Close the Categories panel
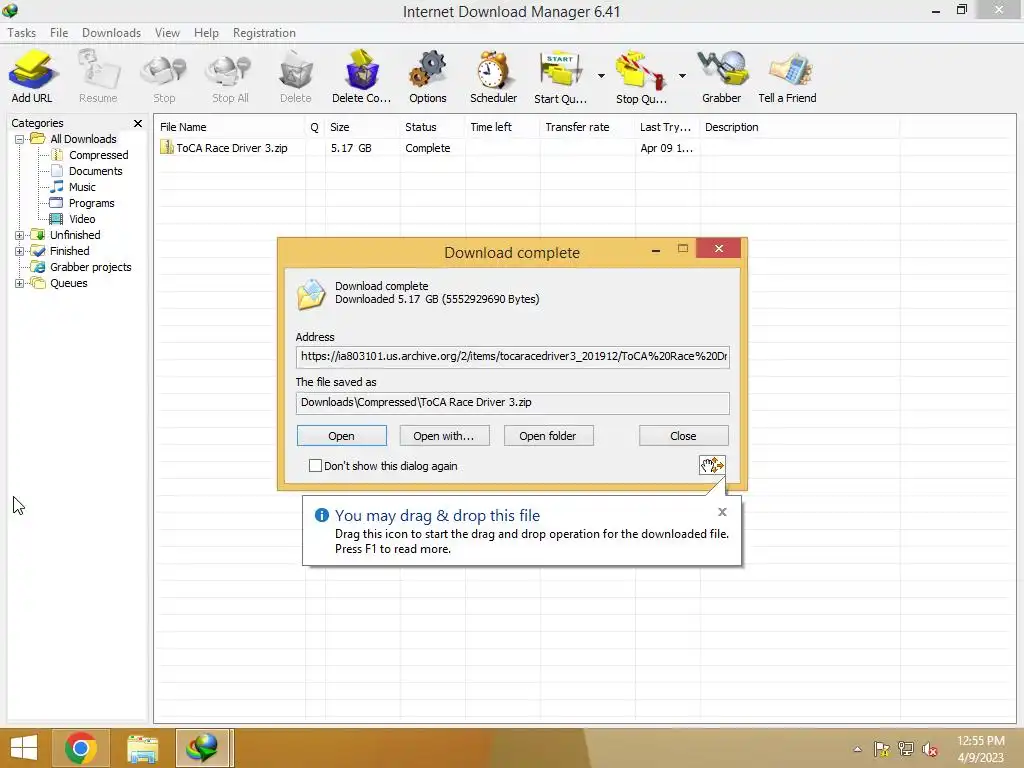This screenshot has width=1024, height=768. tap(138, 123)
